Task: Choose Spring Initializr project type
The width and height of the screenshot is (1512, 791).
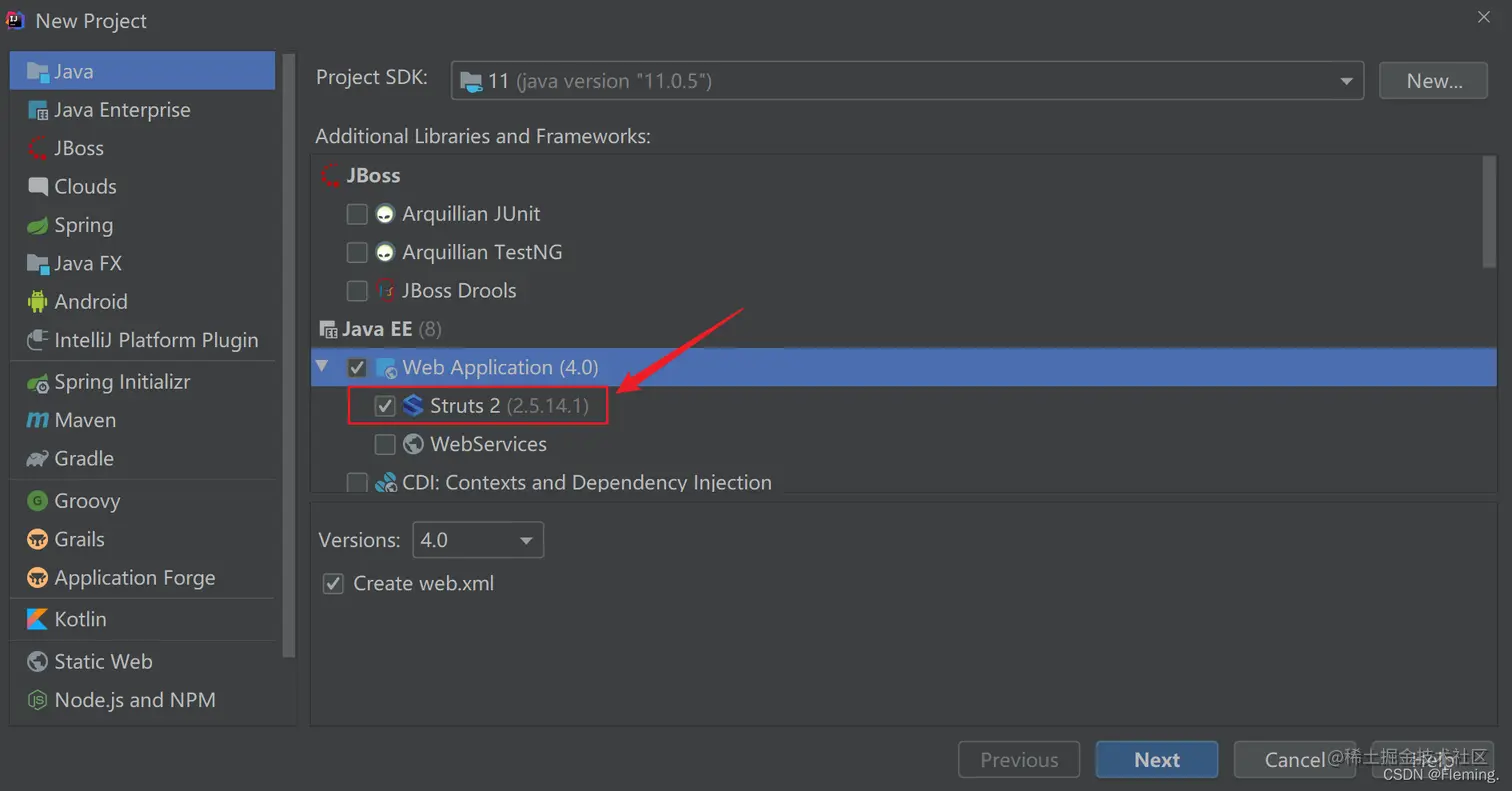Action: [x=142, y=382]
